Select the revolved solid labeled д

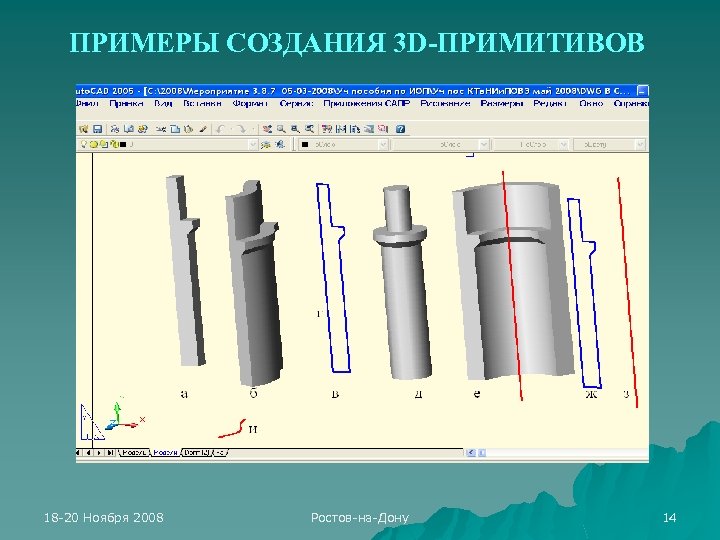click(x=403, y=282)
